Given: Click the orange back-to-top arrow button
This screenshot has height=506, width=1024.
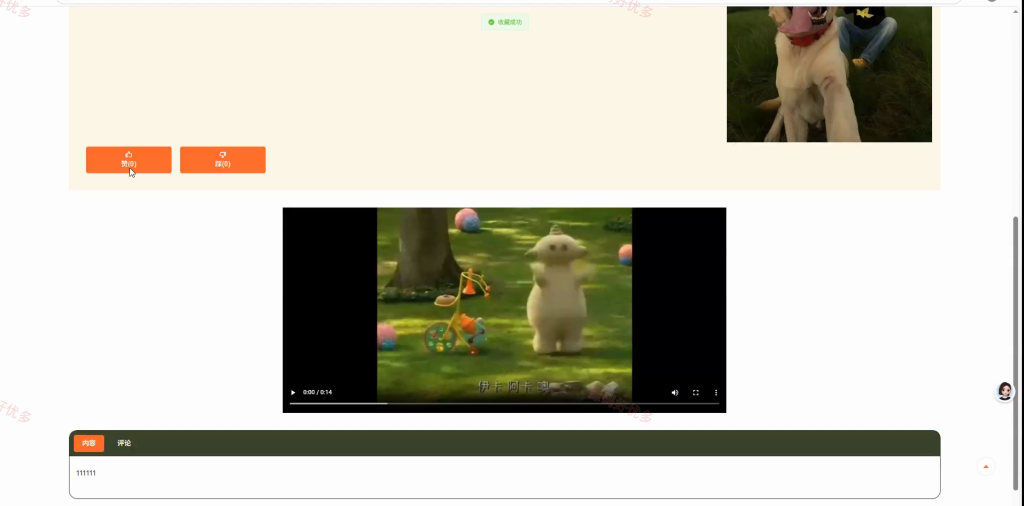Looking at the screenshot, I should 986,467.
